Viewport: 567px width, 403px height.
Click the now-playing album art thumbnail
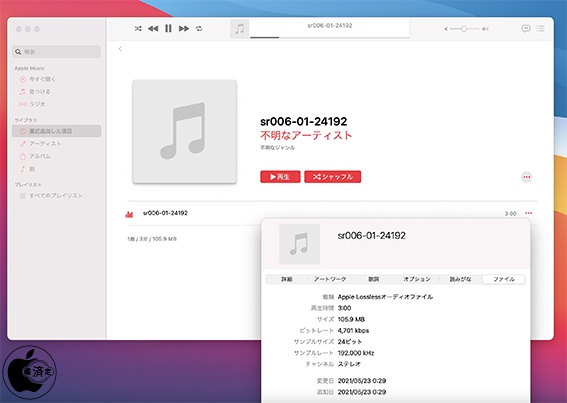click(x=240, y=29)
